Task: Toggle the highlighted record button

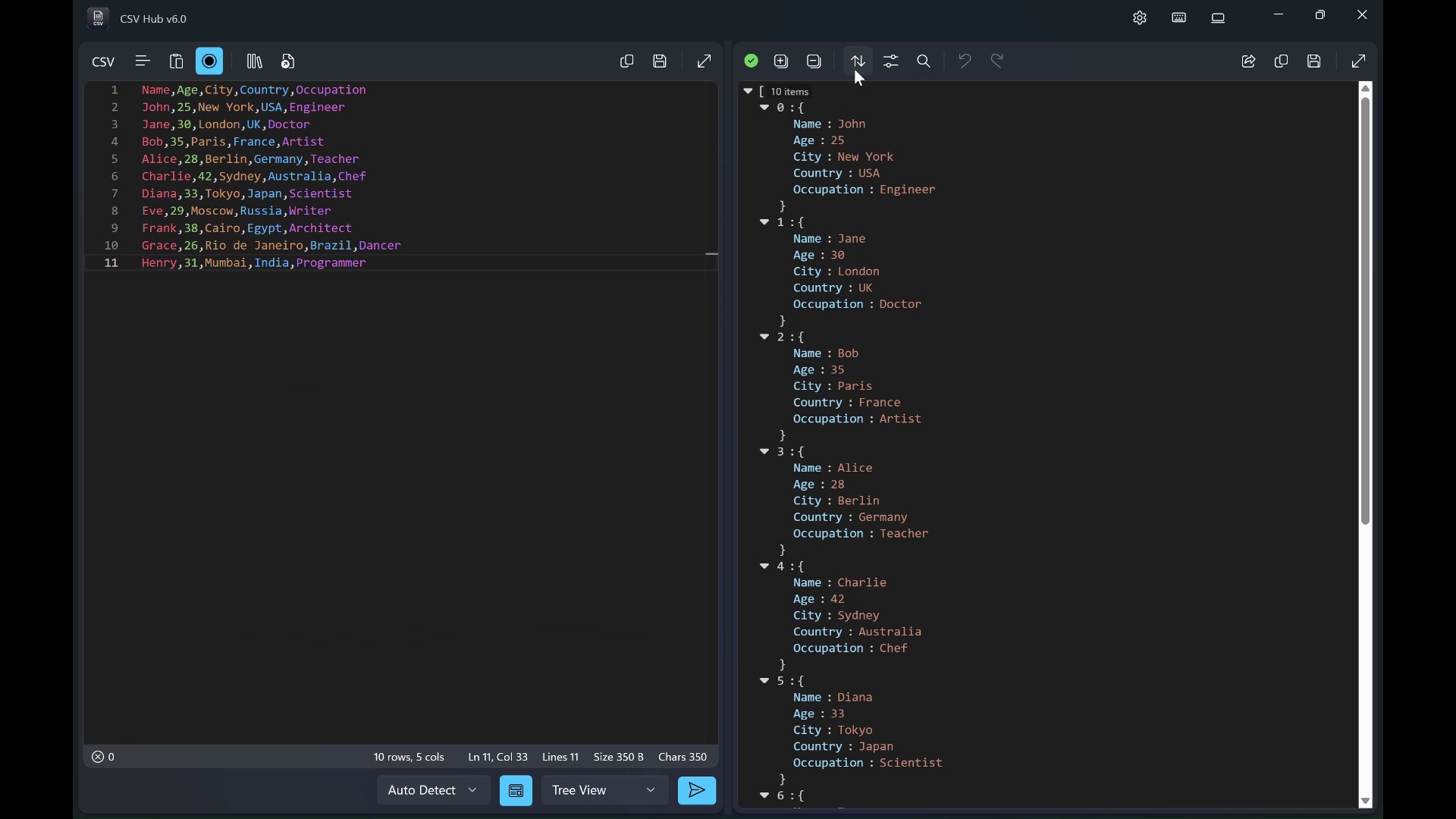Action: click(x=210, y=61)
